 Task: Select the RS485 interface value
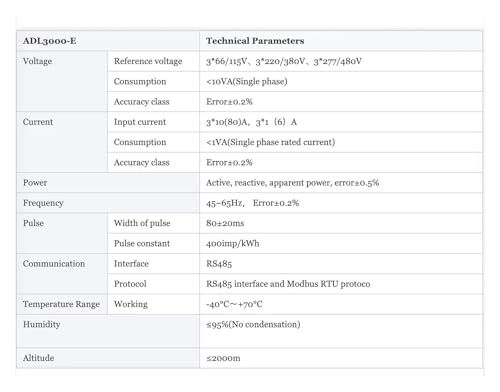coord(219,264)
